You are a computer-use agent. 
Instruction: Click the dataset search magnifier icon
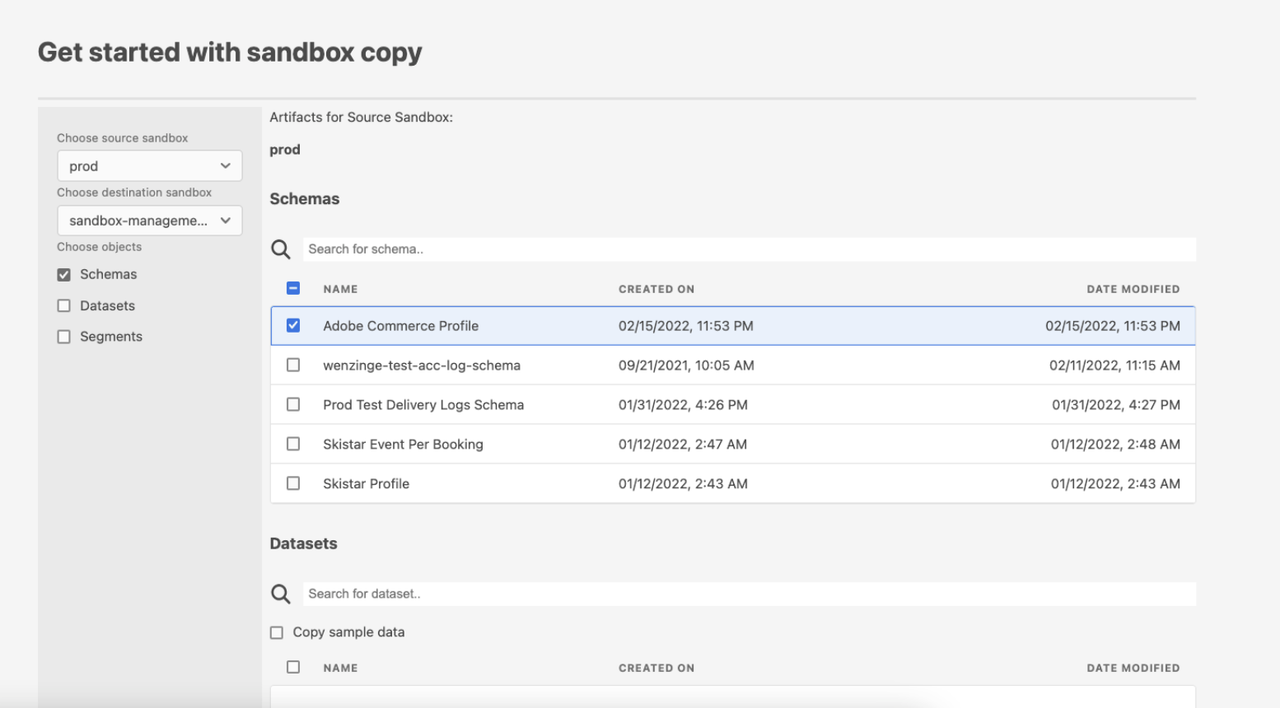click(x=281, y=594)
